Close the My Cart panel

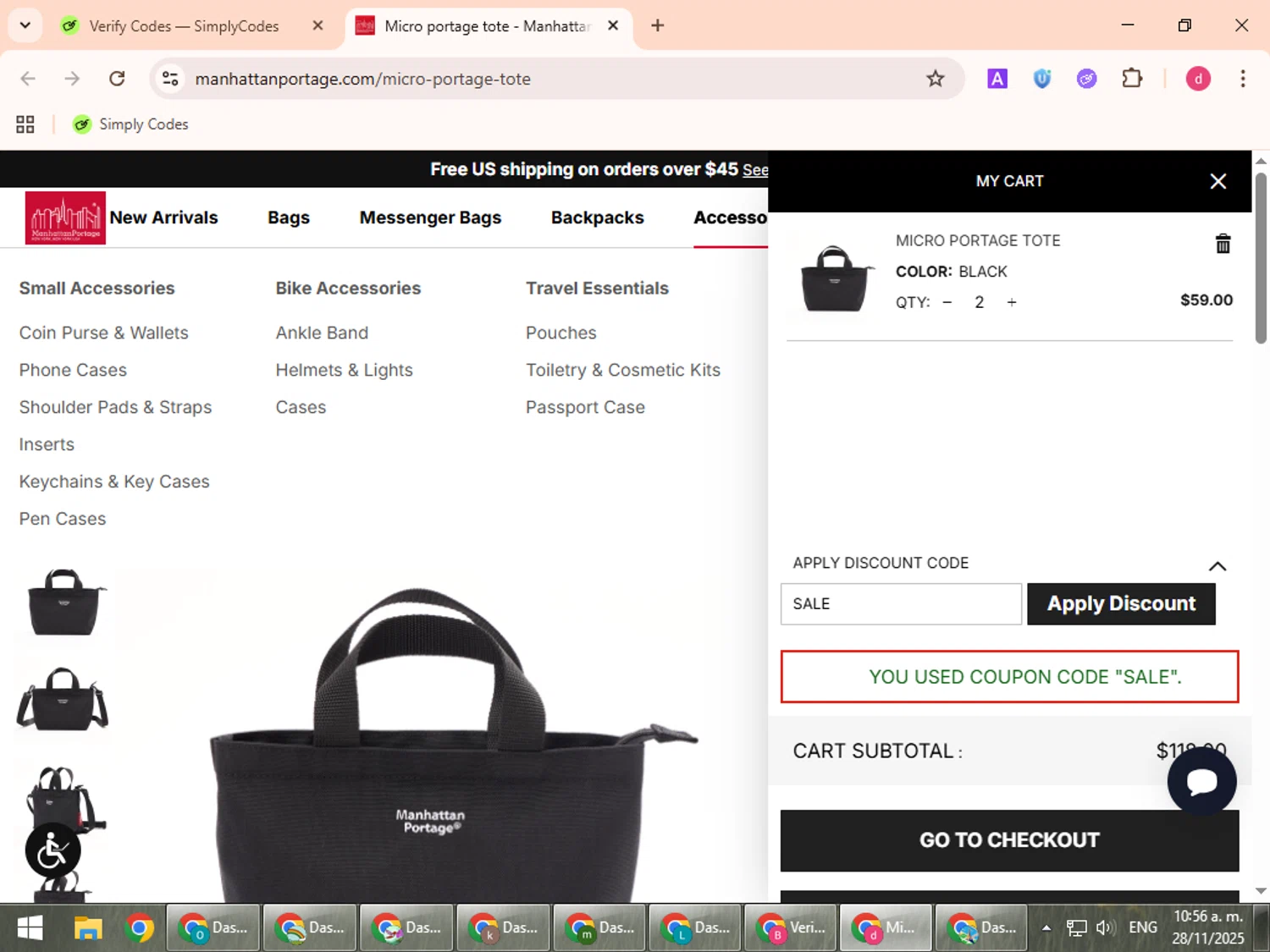pyautogui.click(x=1218, y=181)
